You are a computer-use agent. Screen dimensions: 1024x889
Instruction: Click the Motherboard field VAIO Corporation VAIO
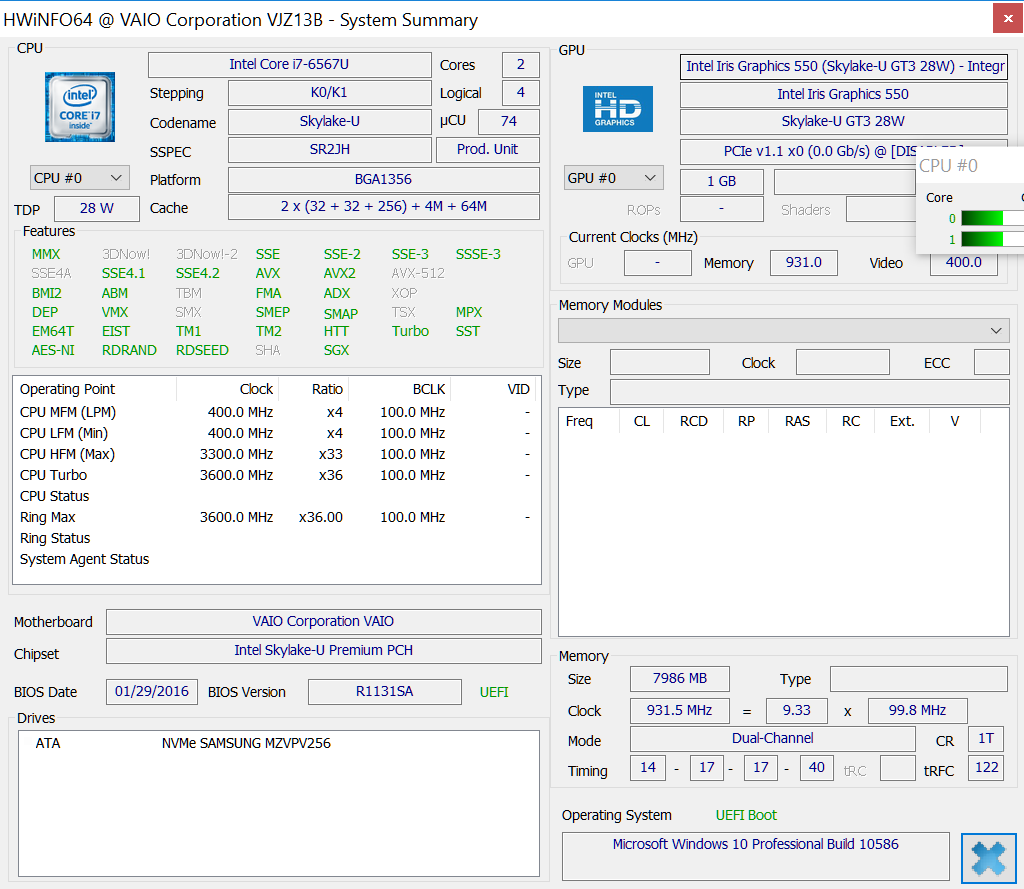pyautogui.click(x=323, y=621)
